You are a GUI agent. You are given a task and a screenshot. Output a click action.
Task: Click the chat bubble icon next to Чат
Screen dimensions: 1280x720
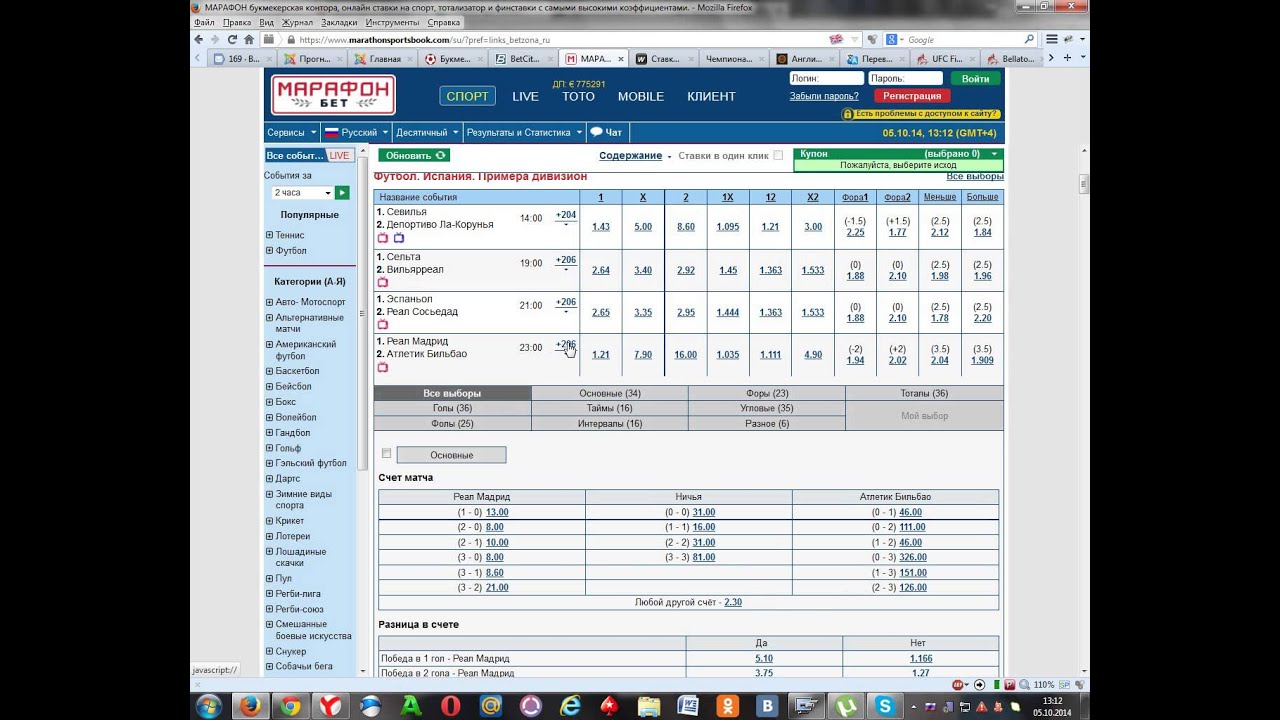point(596,132)
